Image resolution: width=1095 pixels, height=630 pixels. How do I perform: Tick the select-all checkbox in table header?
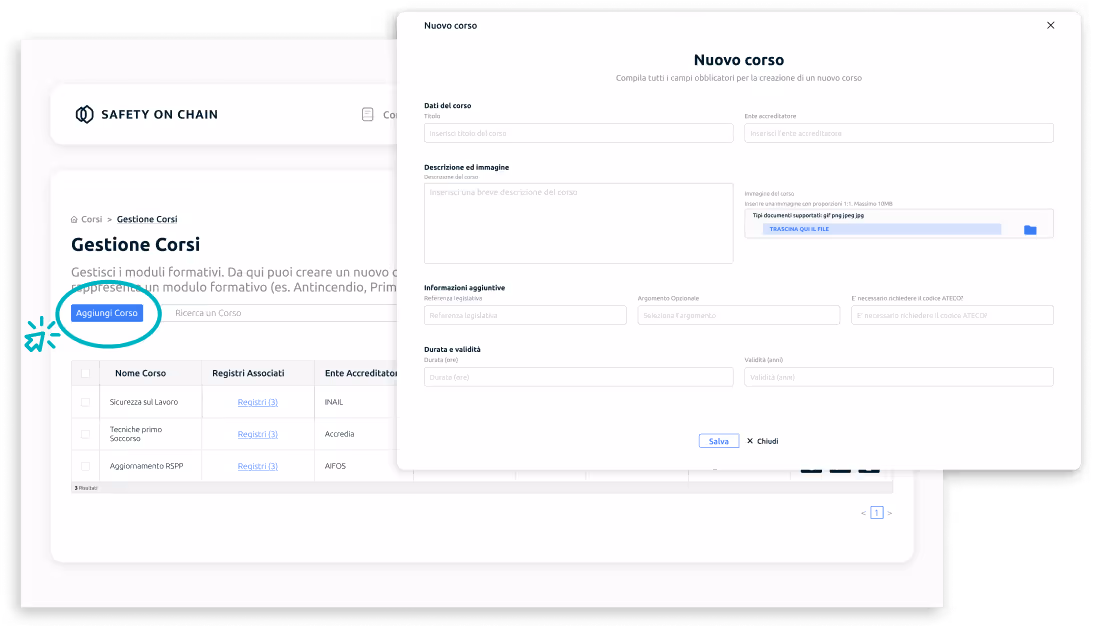85,374
